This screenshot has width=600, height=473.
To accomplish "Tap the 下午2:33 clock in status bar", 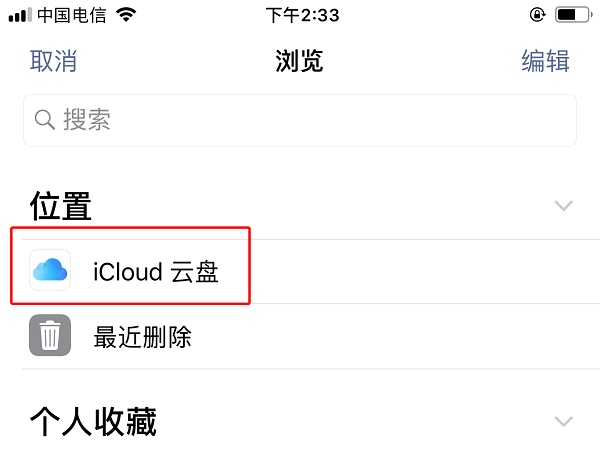I will pyautogui.click(x=302, y=15).
